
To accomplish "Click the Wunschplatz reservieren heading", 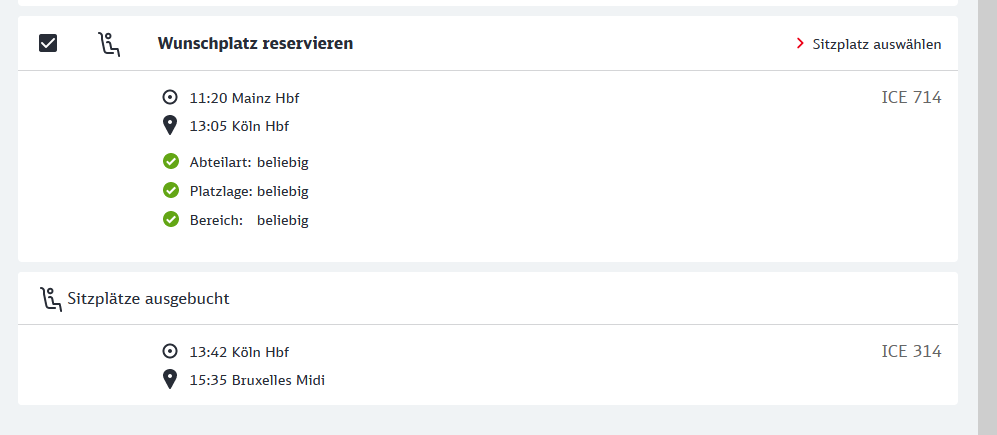I will 255,44.
